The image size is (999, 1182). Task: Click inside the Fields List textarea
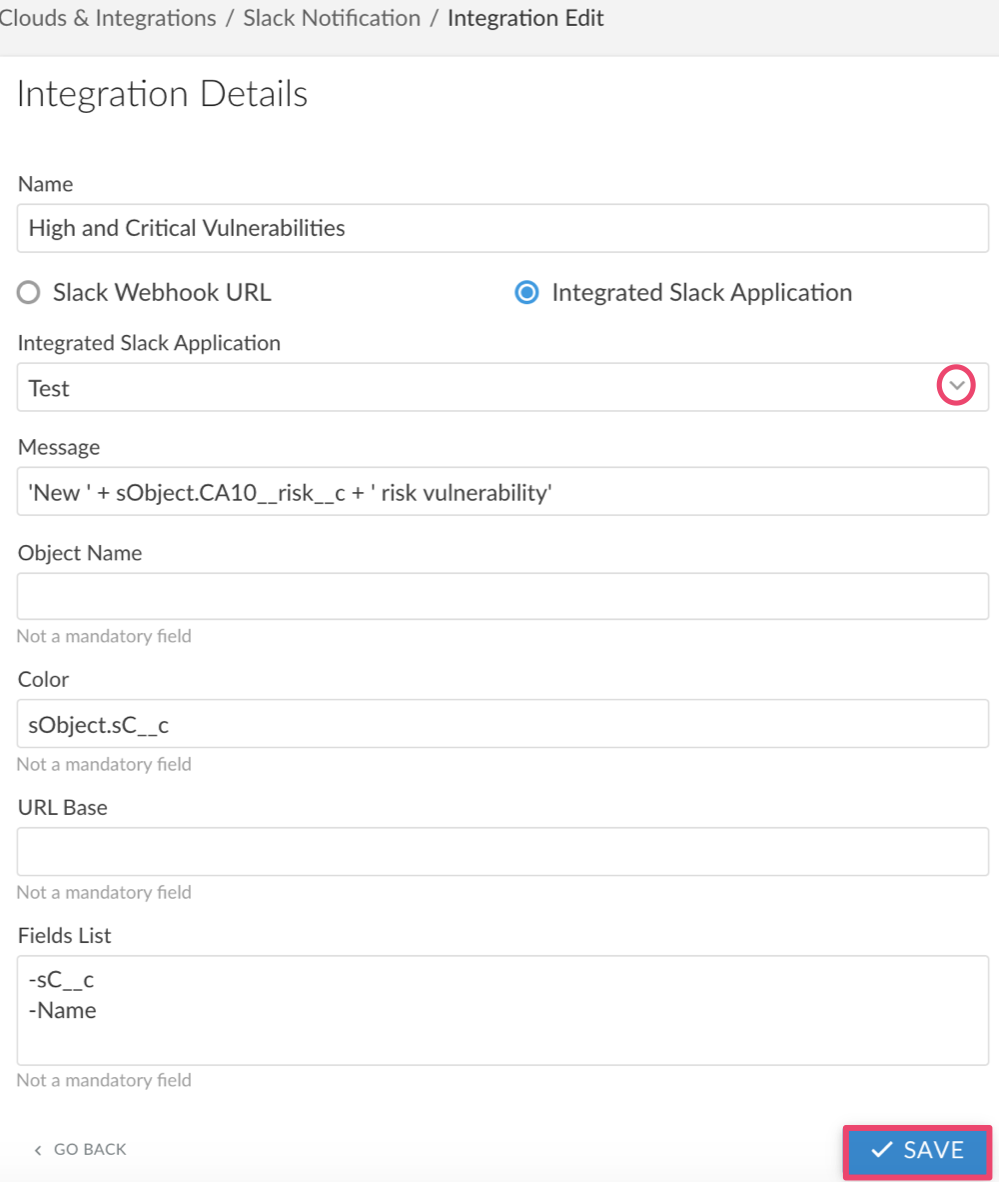(x=502, y=1010)
